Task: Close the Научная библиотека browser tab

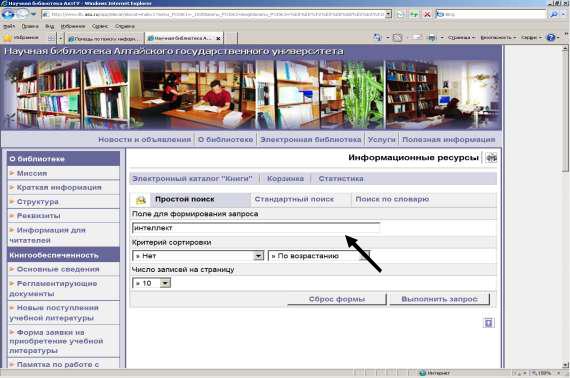Action: (x=218, y=38)
